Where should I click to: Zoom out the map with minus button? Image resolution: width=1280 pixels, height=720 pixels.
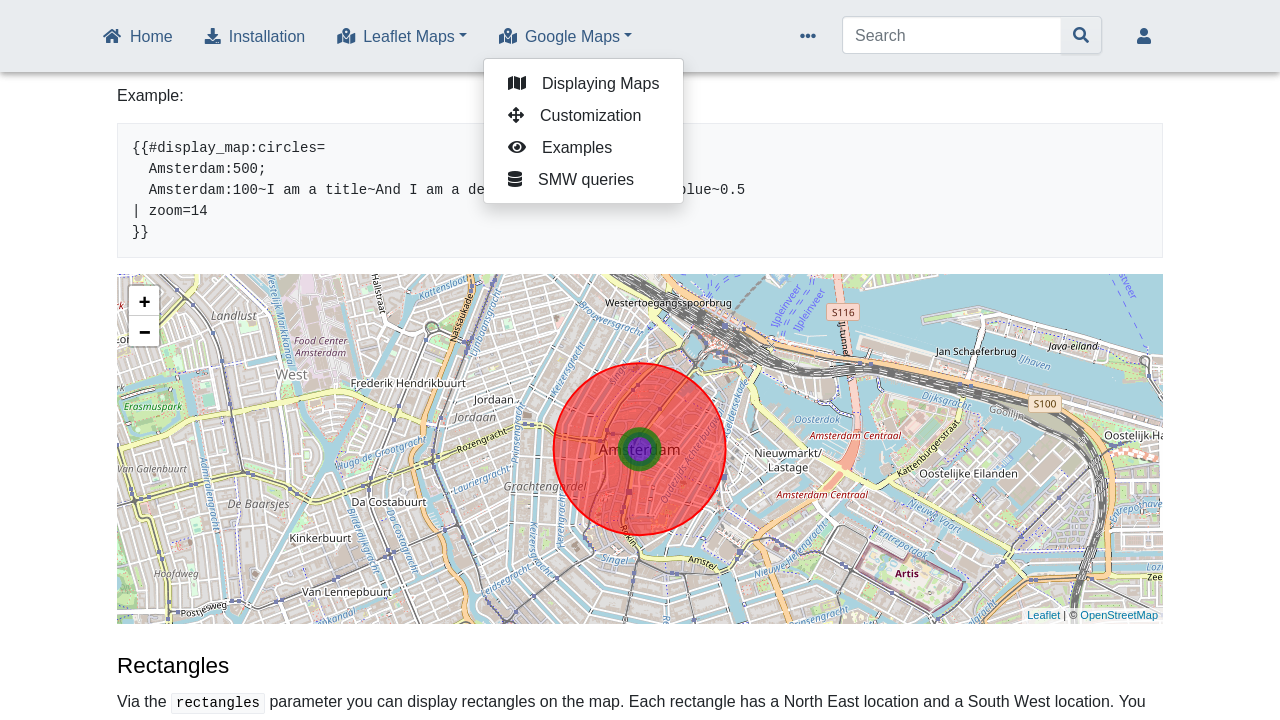click(144, 332)
